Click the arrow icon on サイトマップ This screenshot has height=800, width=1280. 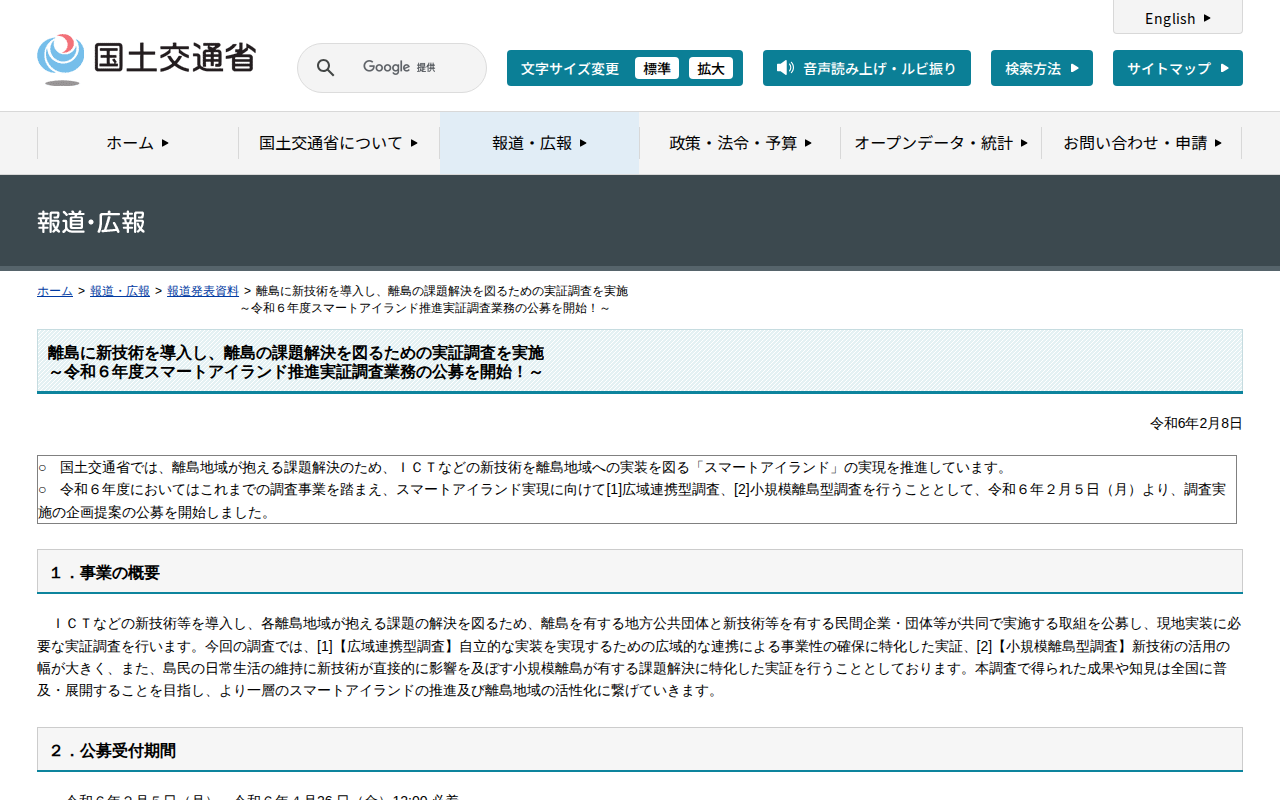1223,68
